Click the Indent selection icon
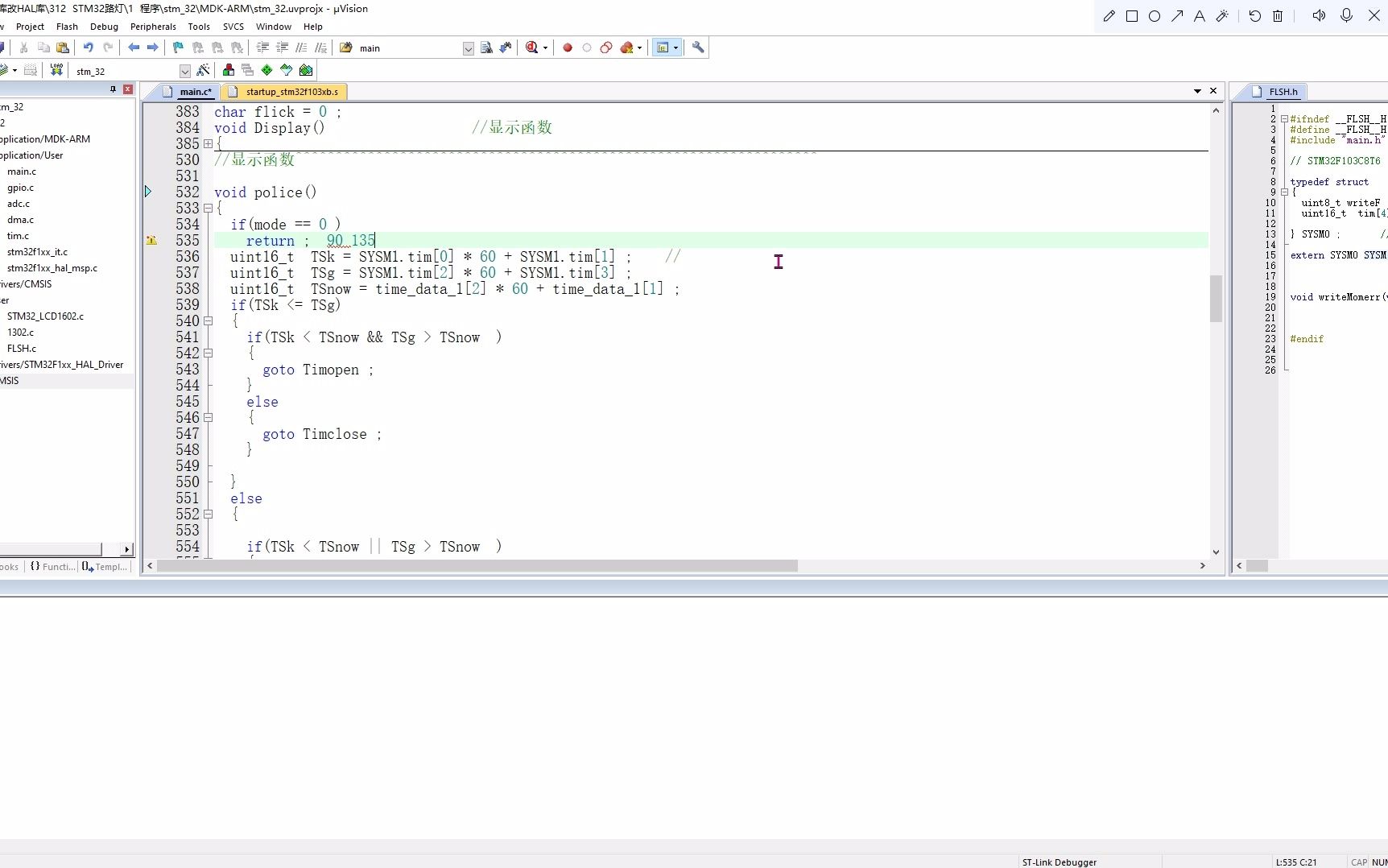1388x868 pixels. point(262,48)
